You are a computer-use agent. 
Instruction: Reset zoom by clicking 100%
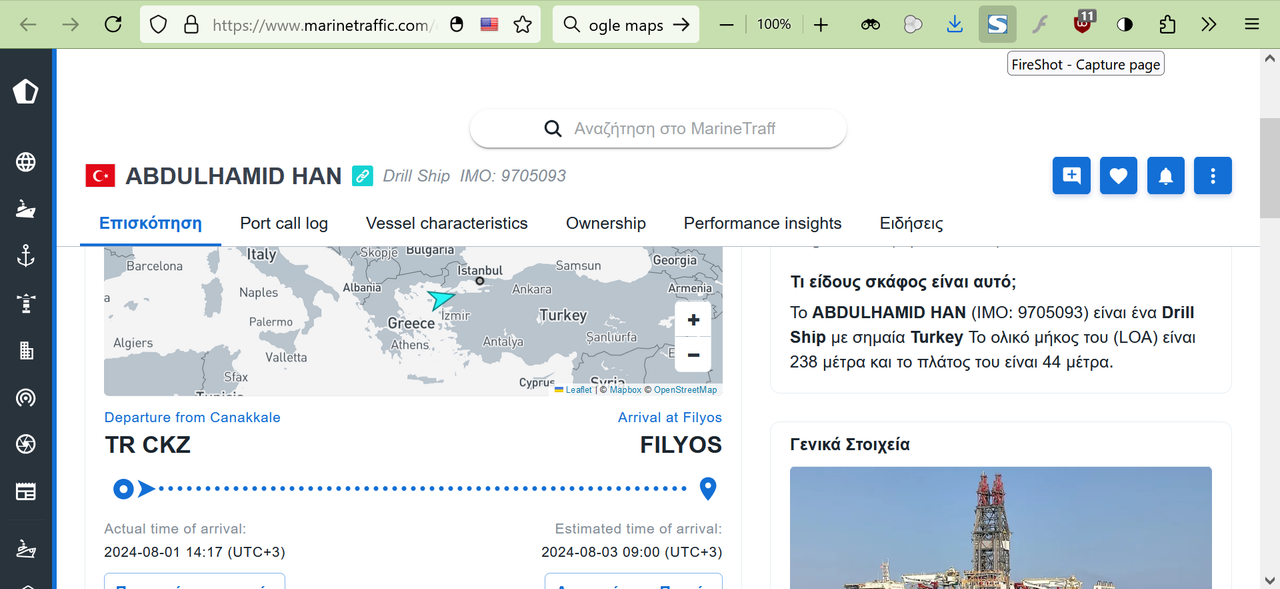click(774, 24)
